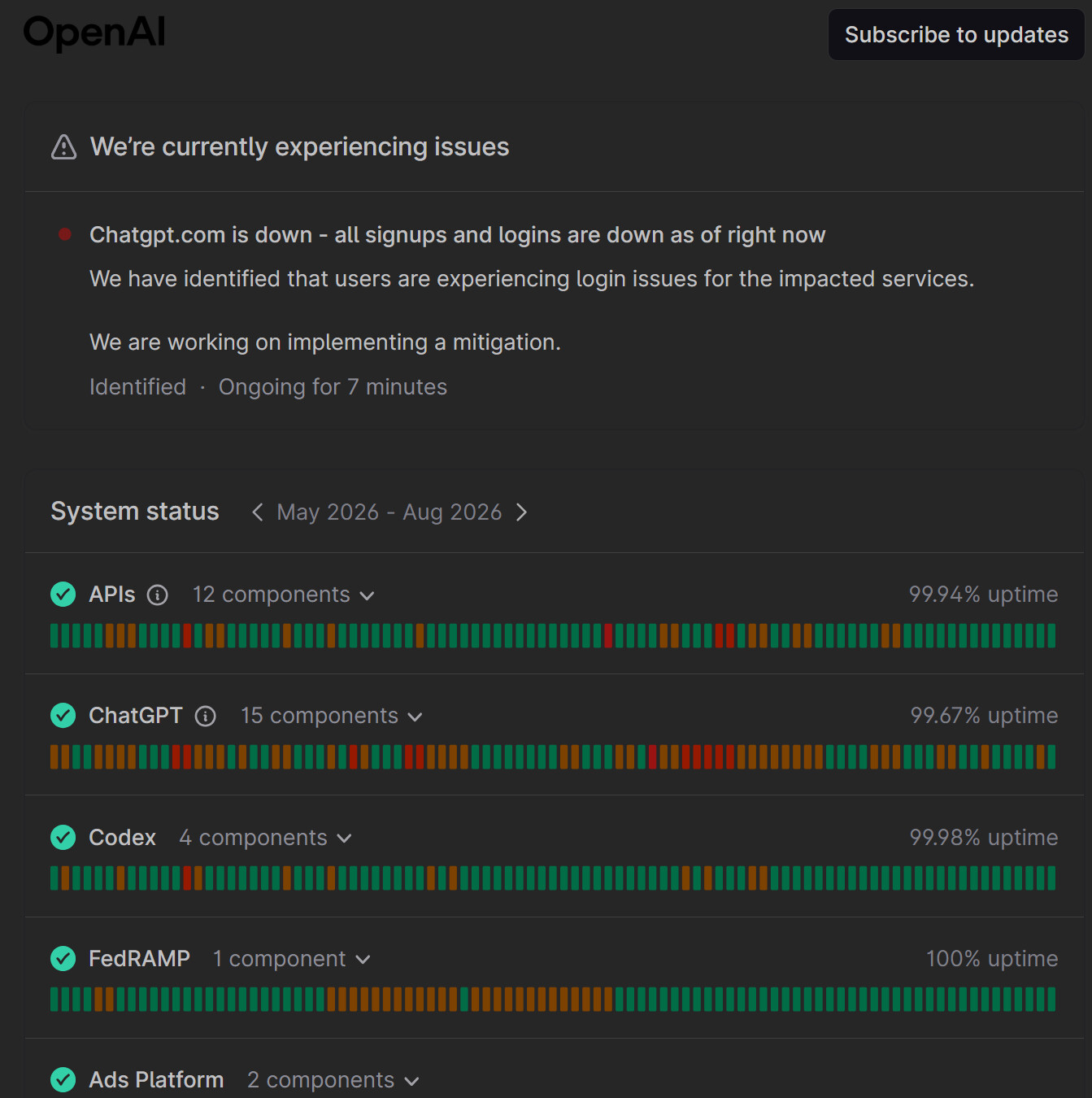1092x1098 pixels.
Task: Expand Ads Platform 2 components list
Action: [333, 1080]
